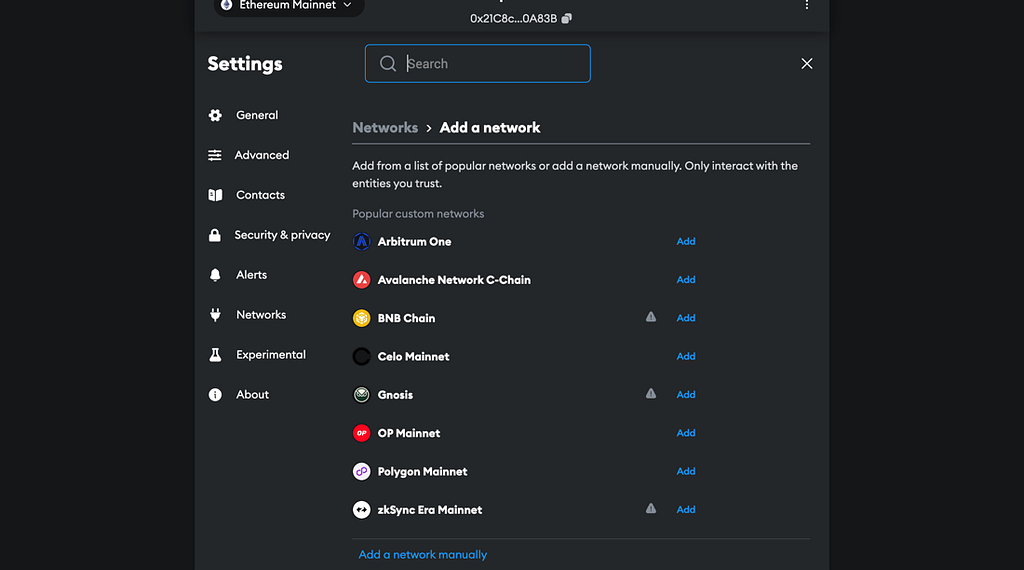Click the General gear icon

pyautogui.click(x=215, y=115)
